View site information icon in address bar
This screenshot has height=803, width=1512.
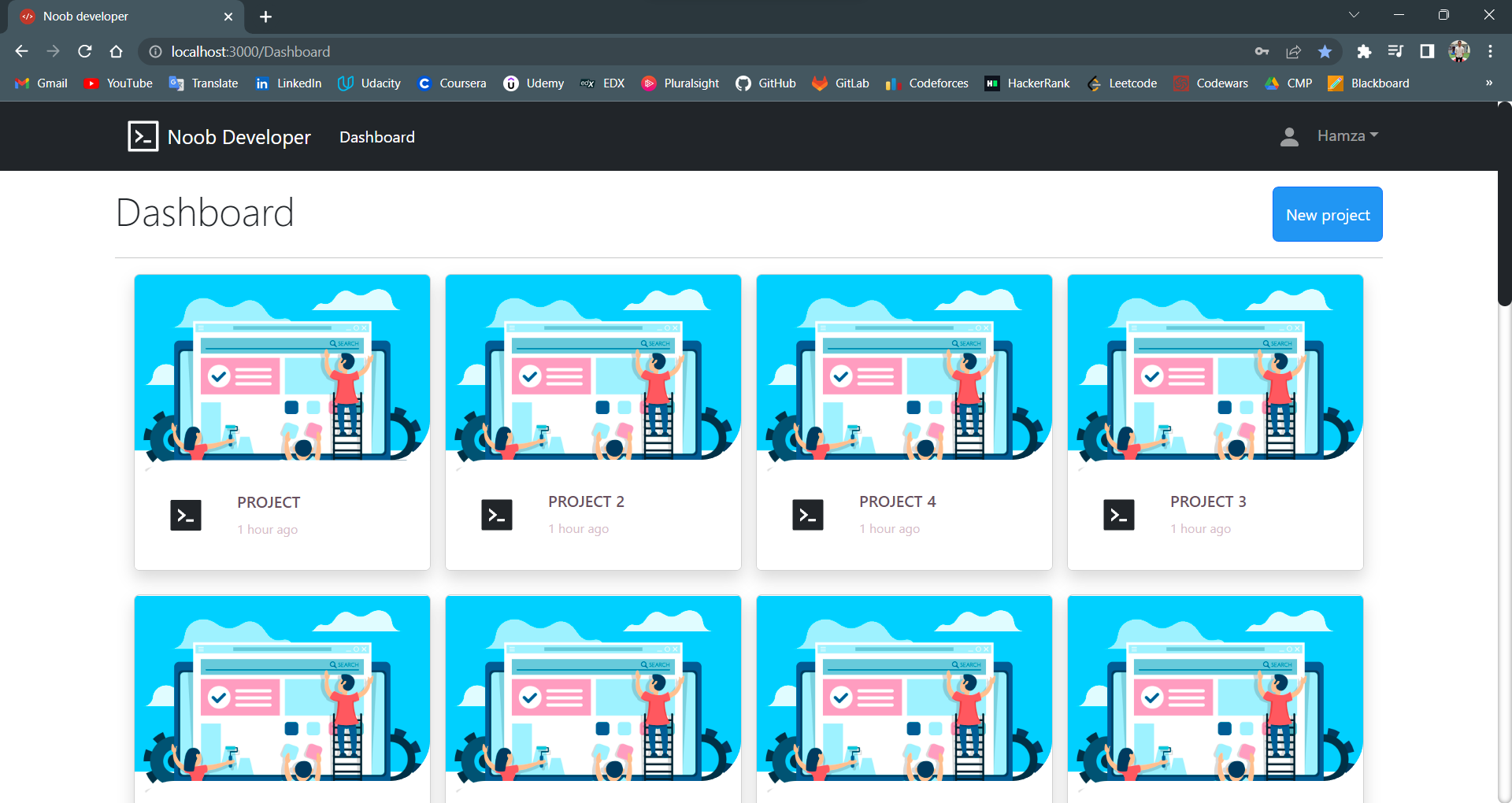tap(156, 51)
